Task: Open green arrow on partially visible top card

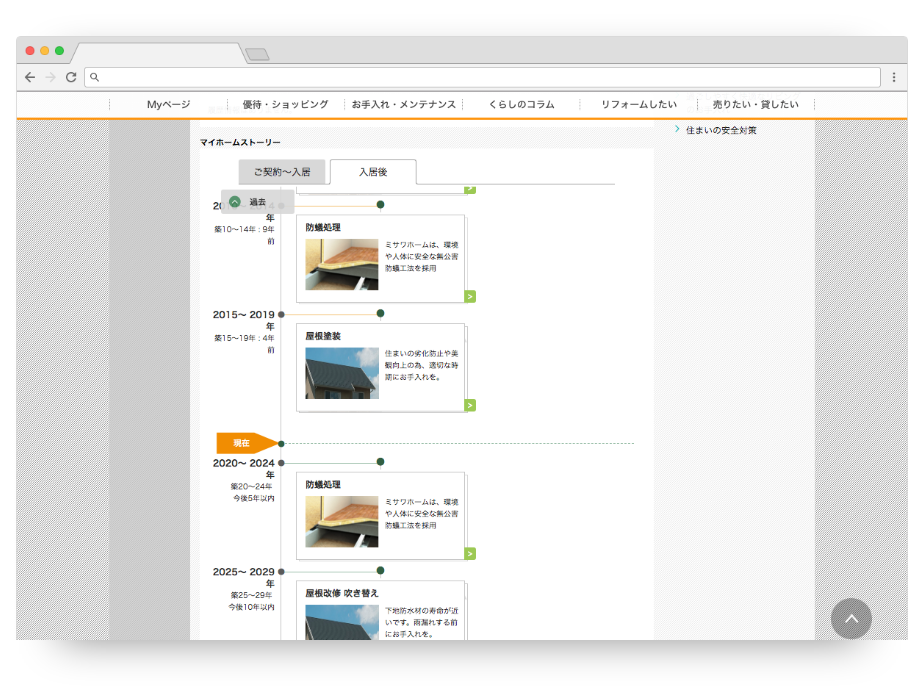Action: point(470,189)
